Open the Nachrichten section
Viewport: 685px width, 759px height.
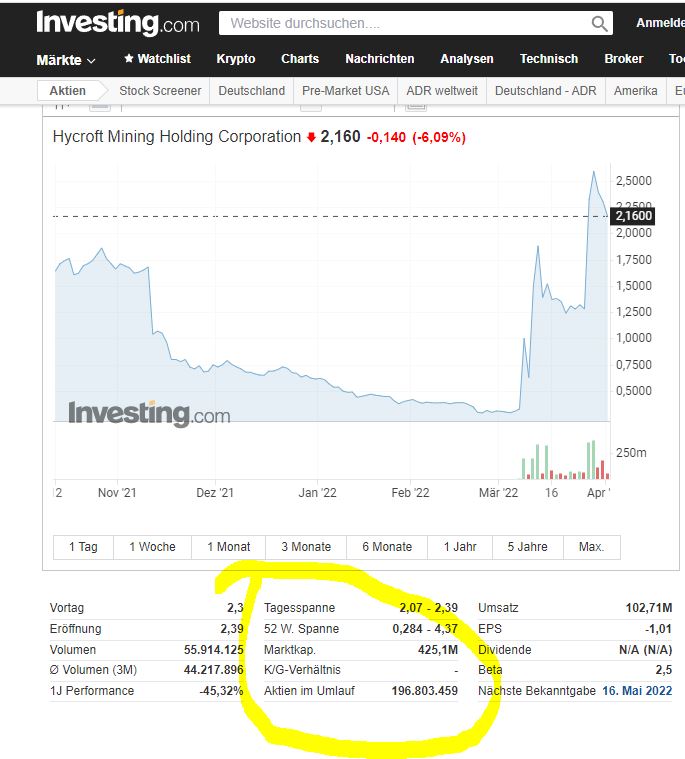(x=380, y=59)
